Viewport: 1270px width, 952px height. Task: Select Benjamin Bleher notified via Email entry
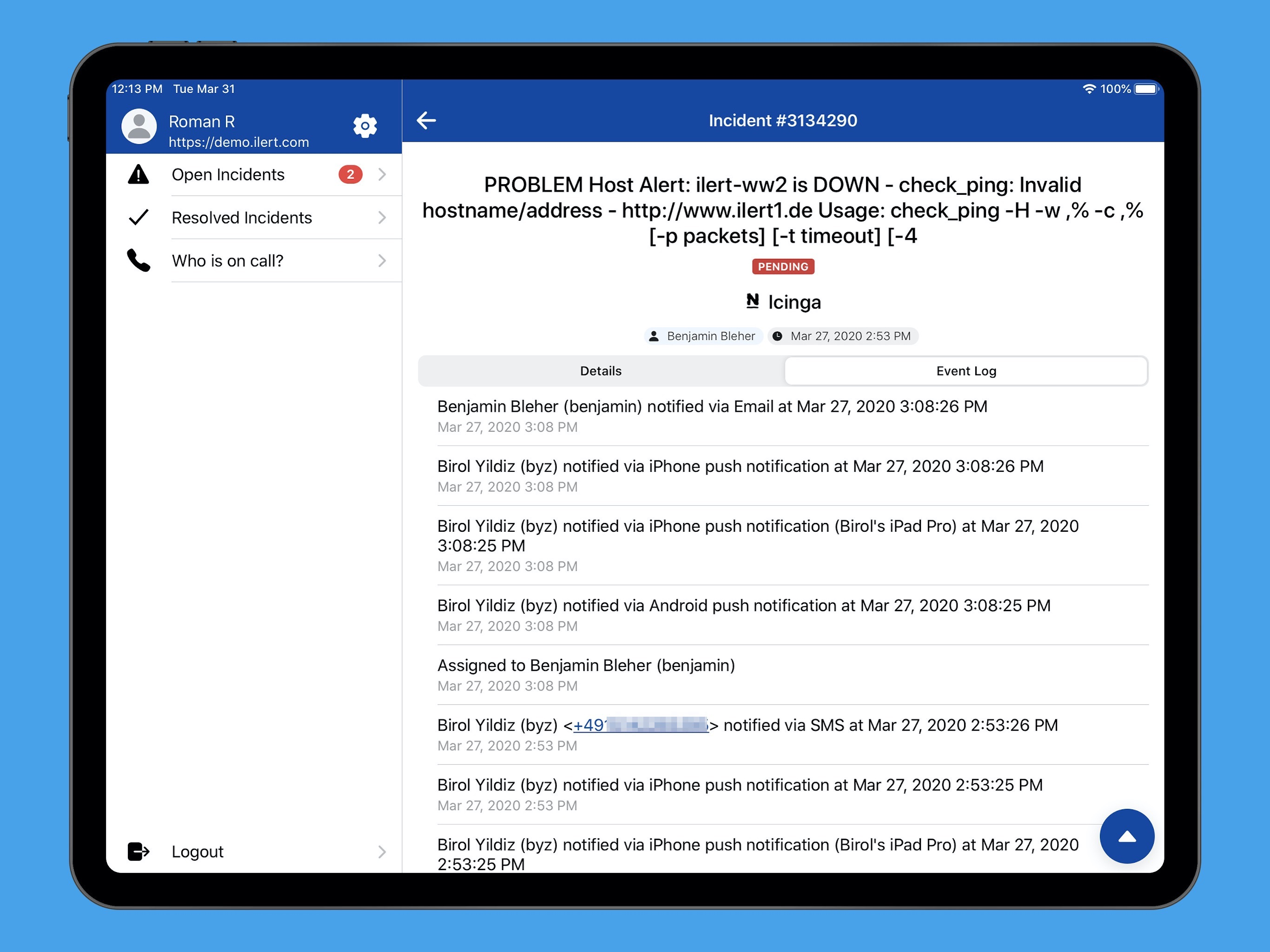tap(792, 416)
